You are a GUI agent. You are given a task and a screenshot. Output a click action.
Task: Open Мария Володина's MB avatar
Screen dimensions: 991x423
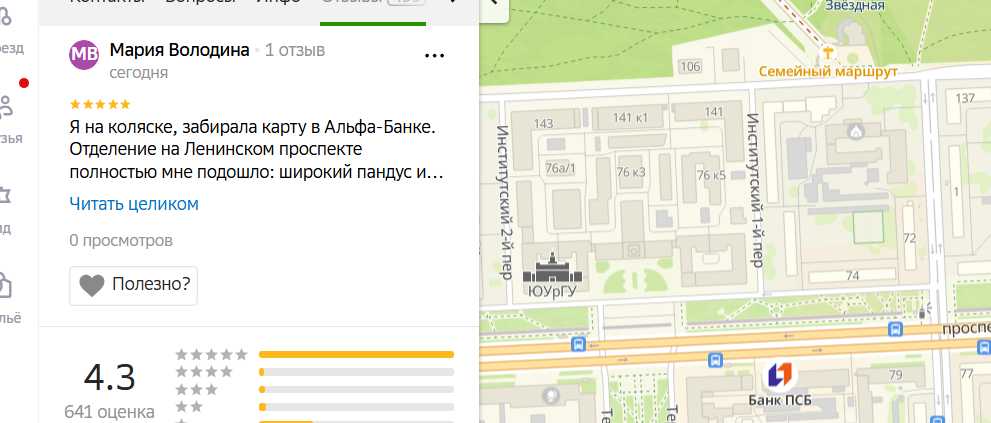pyautogui.click(x=84, y=54)
